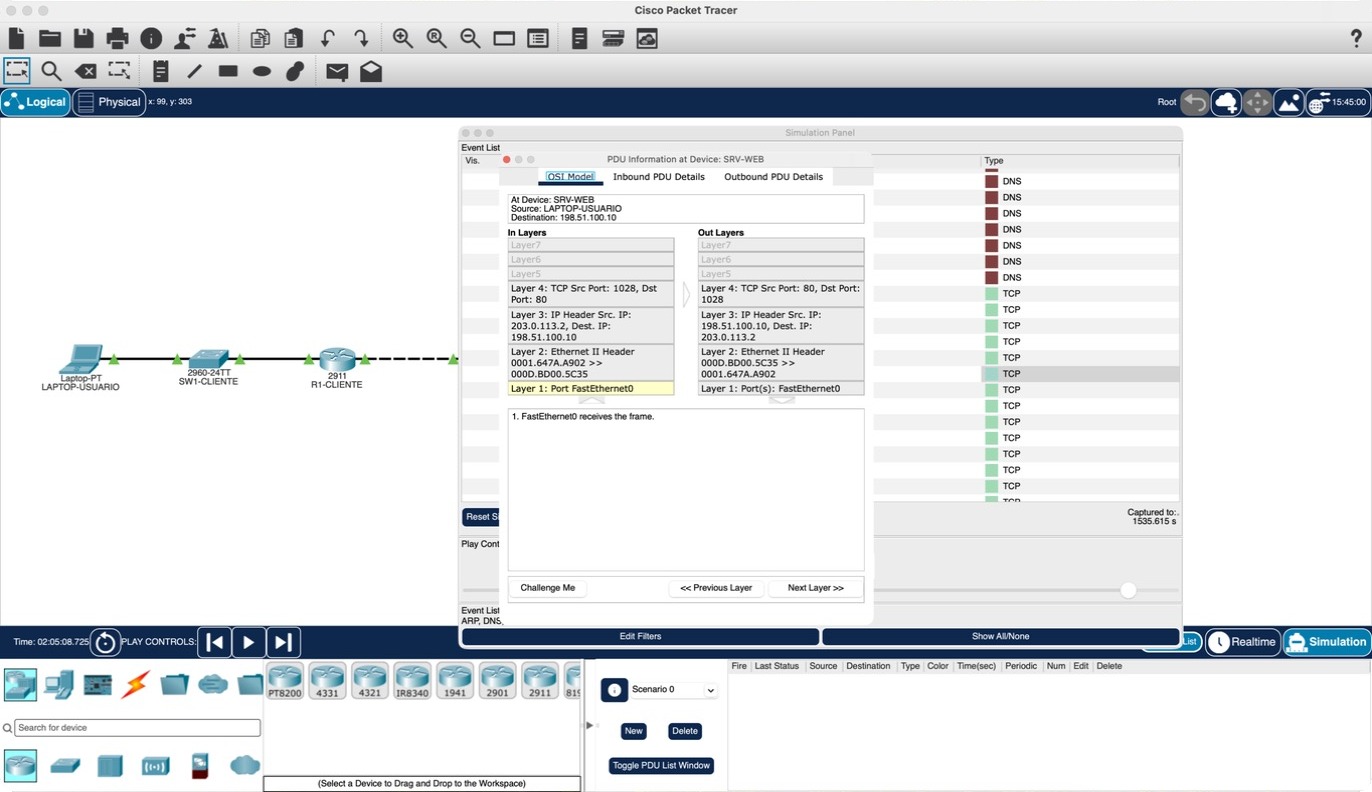Select the Inspect magnifier tool
The image size is (1372, 792).
51,71
